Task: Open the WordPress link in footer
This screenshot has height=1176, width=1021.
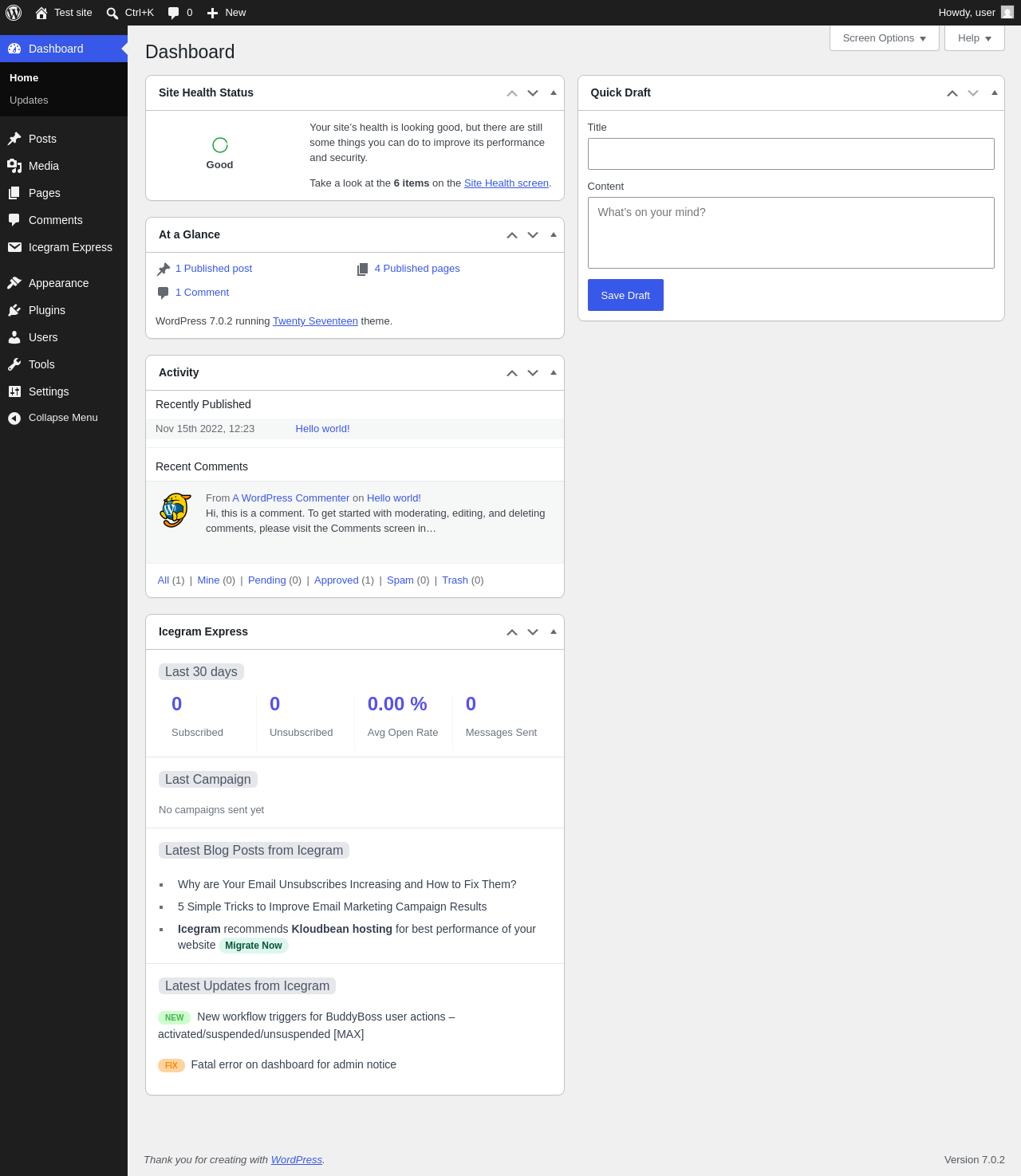Action: 297,1160
